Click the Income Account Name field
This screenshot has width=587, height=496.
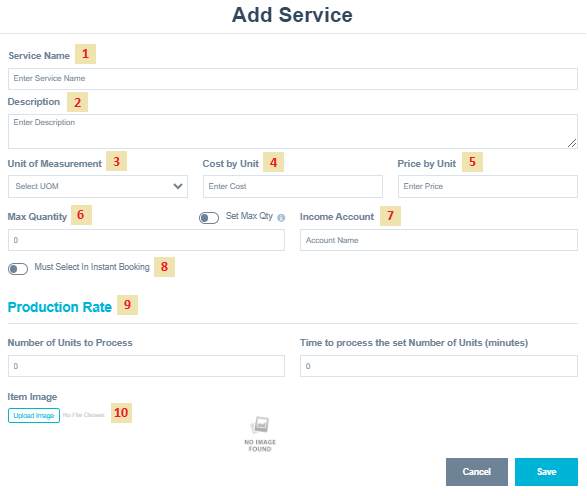pyautogui.click(x=439, y=240)
